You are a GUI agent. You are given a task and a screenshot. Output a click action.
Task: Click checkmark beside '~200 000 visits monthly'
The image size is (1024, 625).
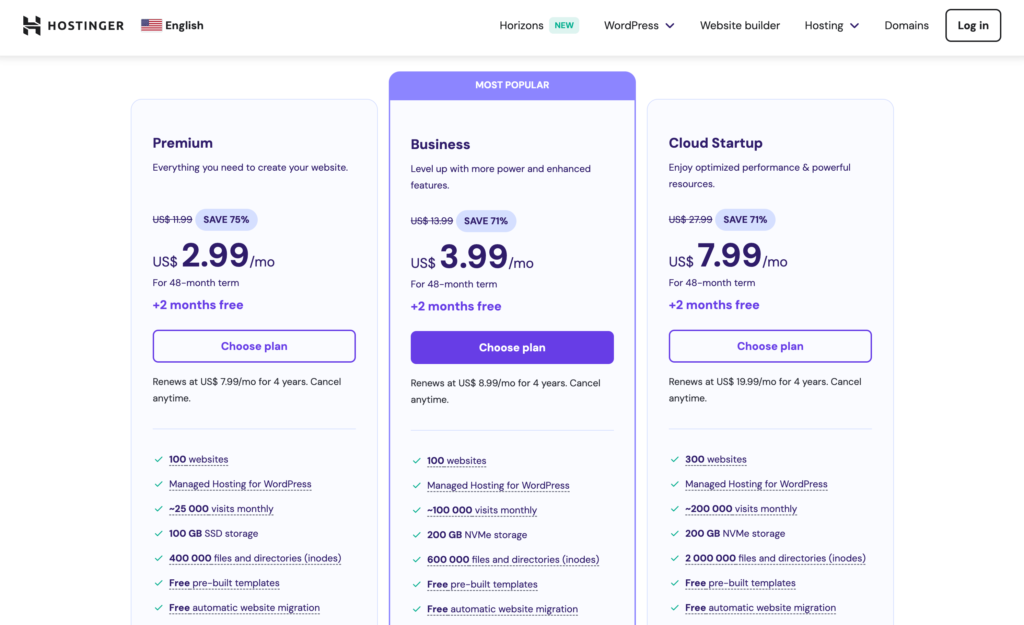pos(674,509)
